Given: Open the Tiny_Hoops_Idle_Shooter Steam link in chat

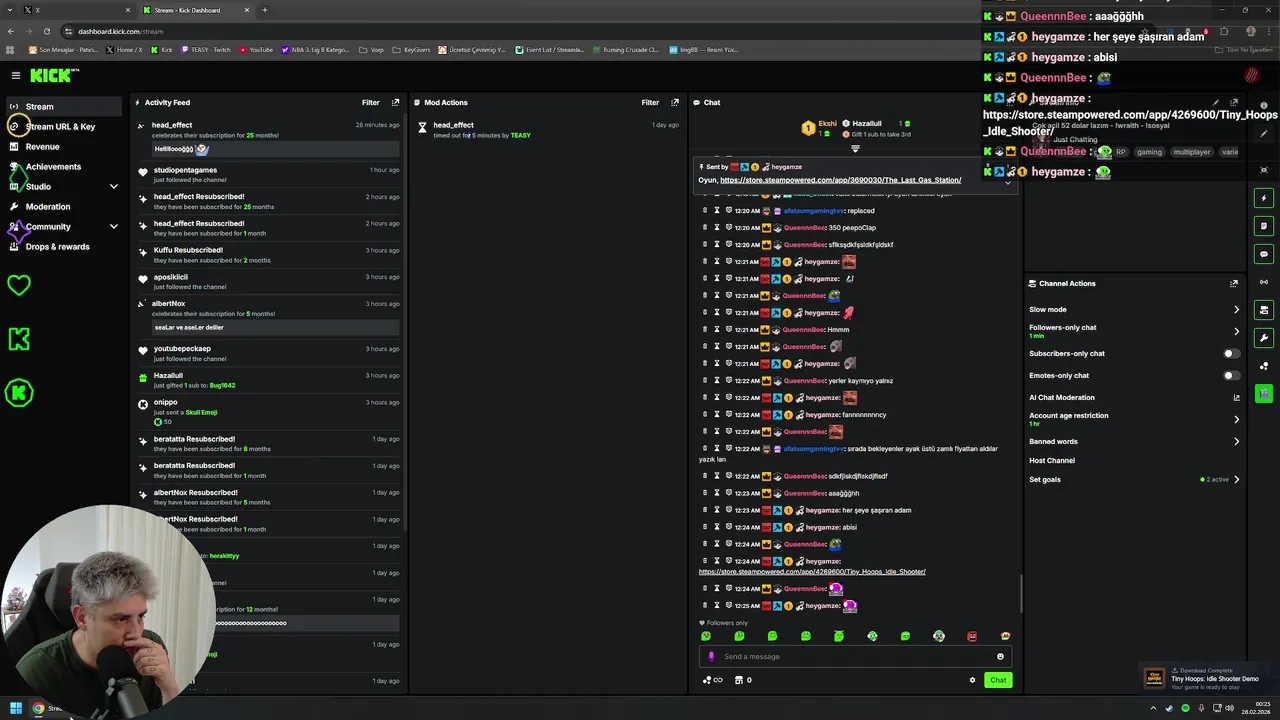Looking at the screenshot, I should tap(812, 572).
